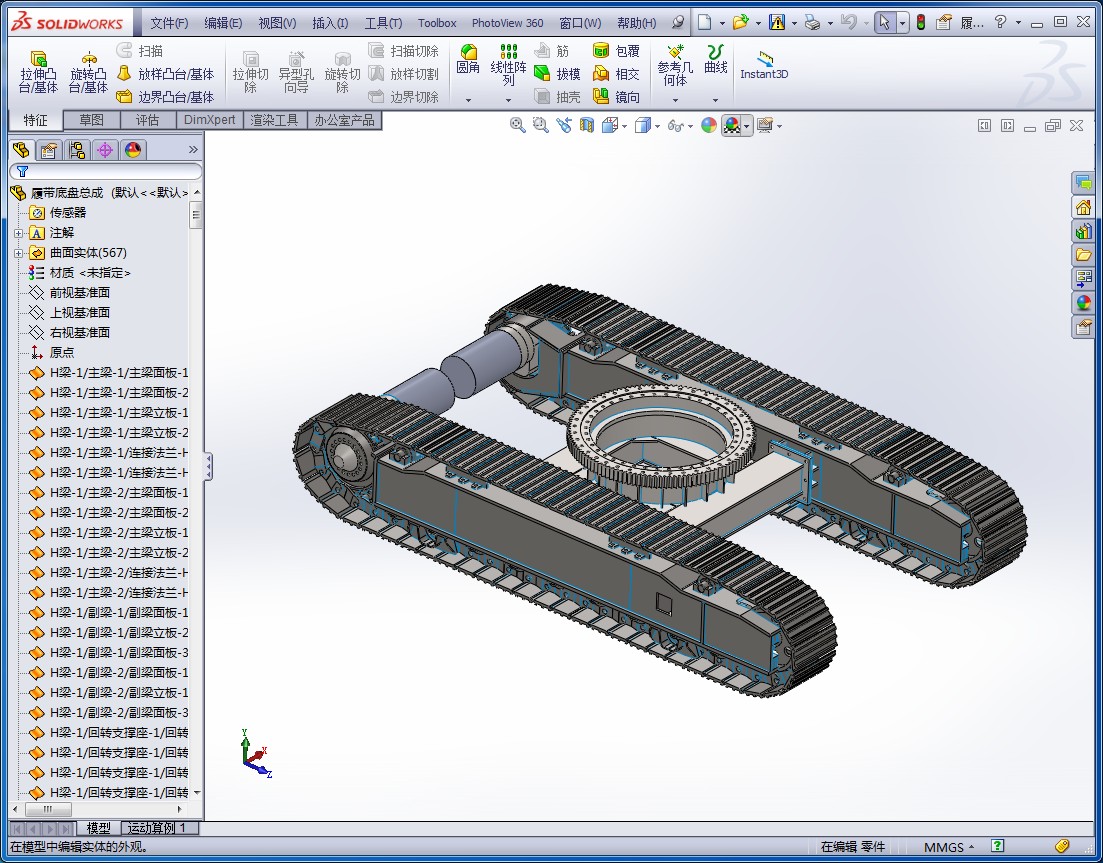
Task: Open Design Library in the task pane
Action: click(x=1083, y=231)
